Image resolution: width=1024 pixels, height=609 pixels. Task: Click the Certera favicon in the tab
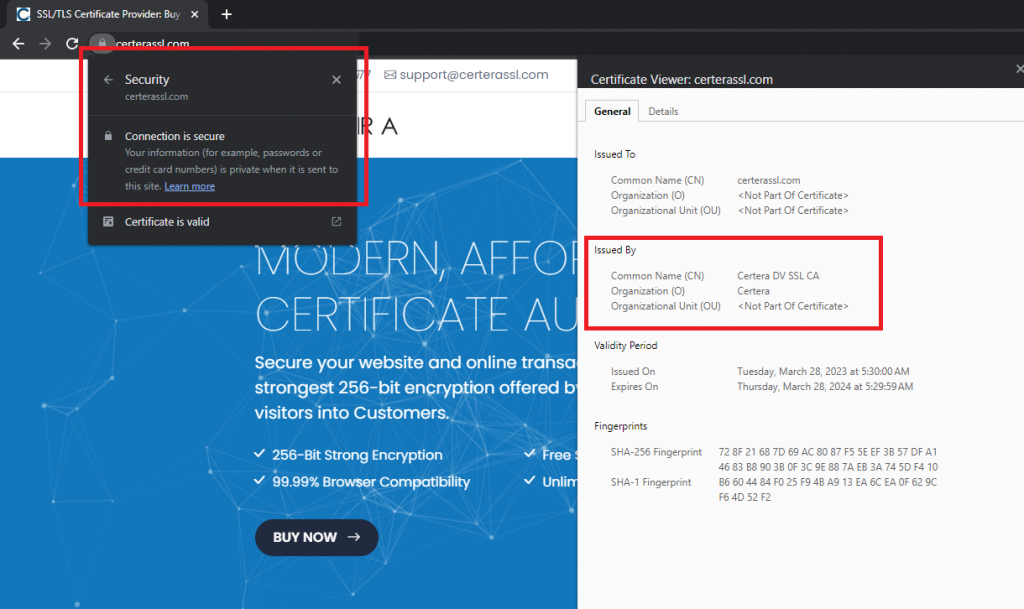click(x=23, y=14)
